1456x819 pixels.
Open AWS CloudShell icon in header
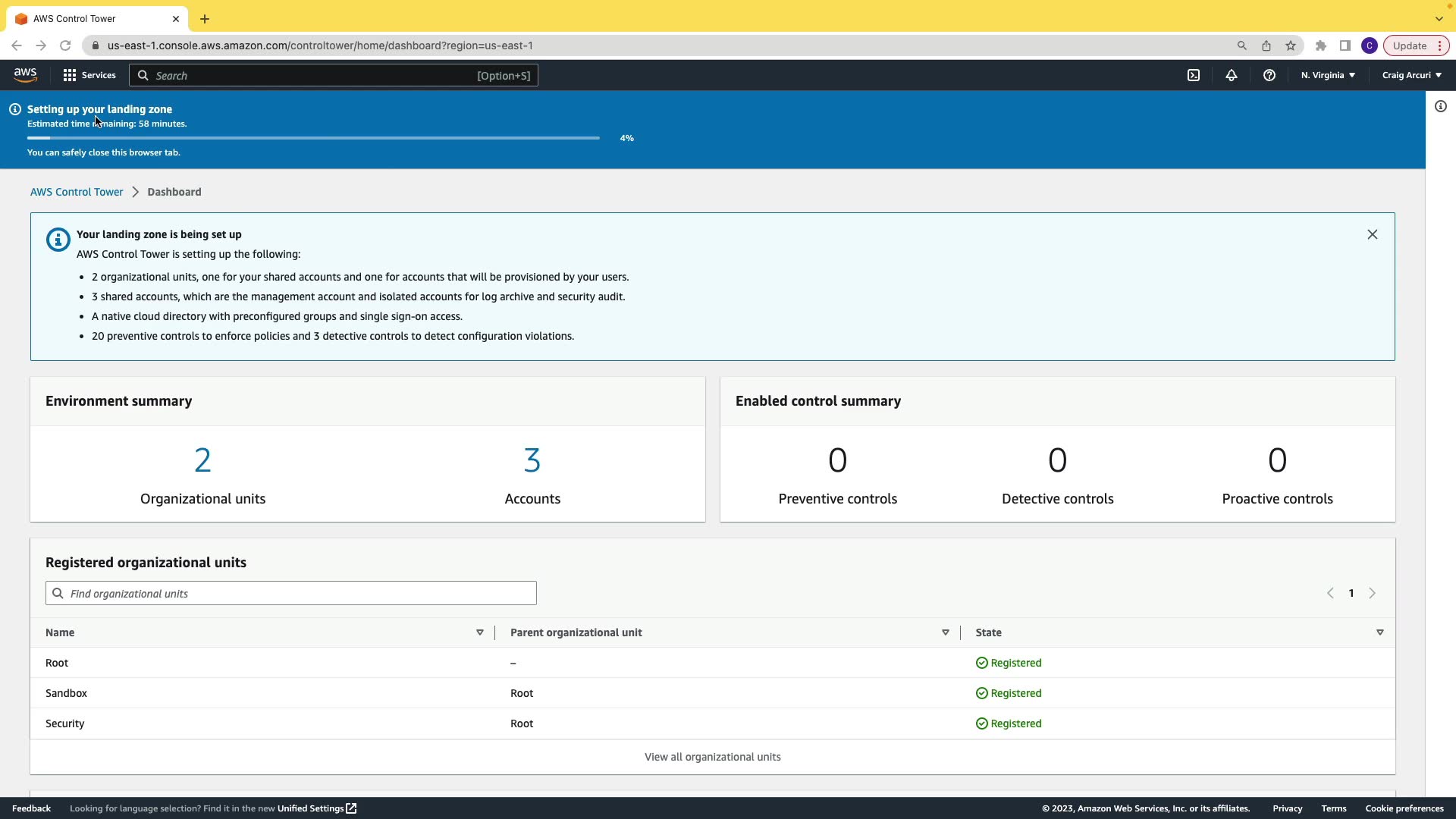(x=1194, y=75)
